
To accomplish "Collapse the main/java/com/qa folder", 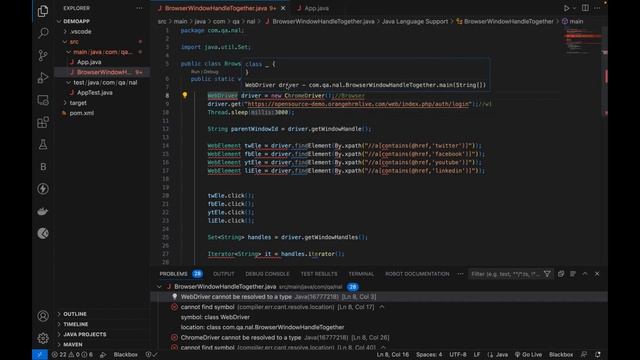I will [x=102, y=52].
